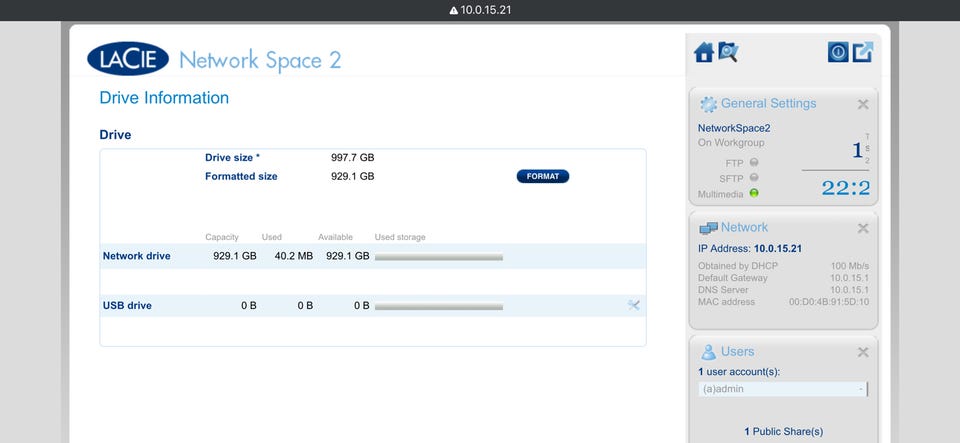Close the Users widget

[x=863, y=352]
